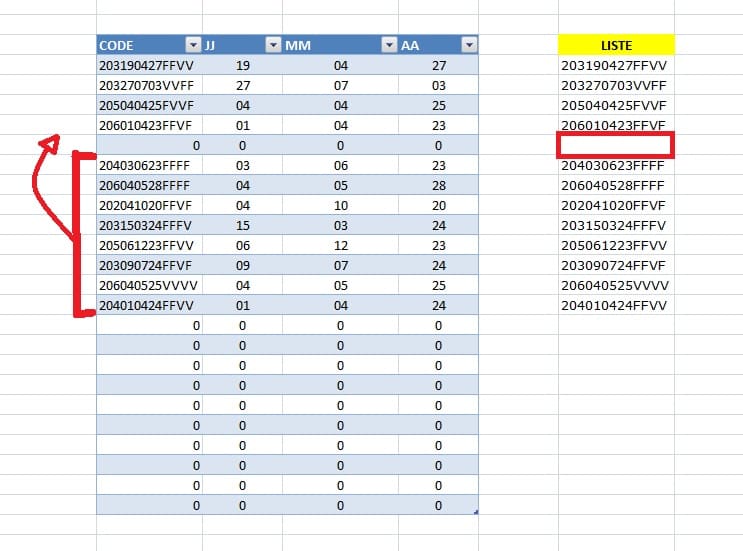Open the CODE column filter dropdown
743x551 pixels.
193,45
